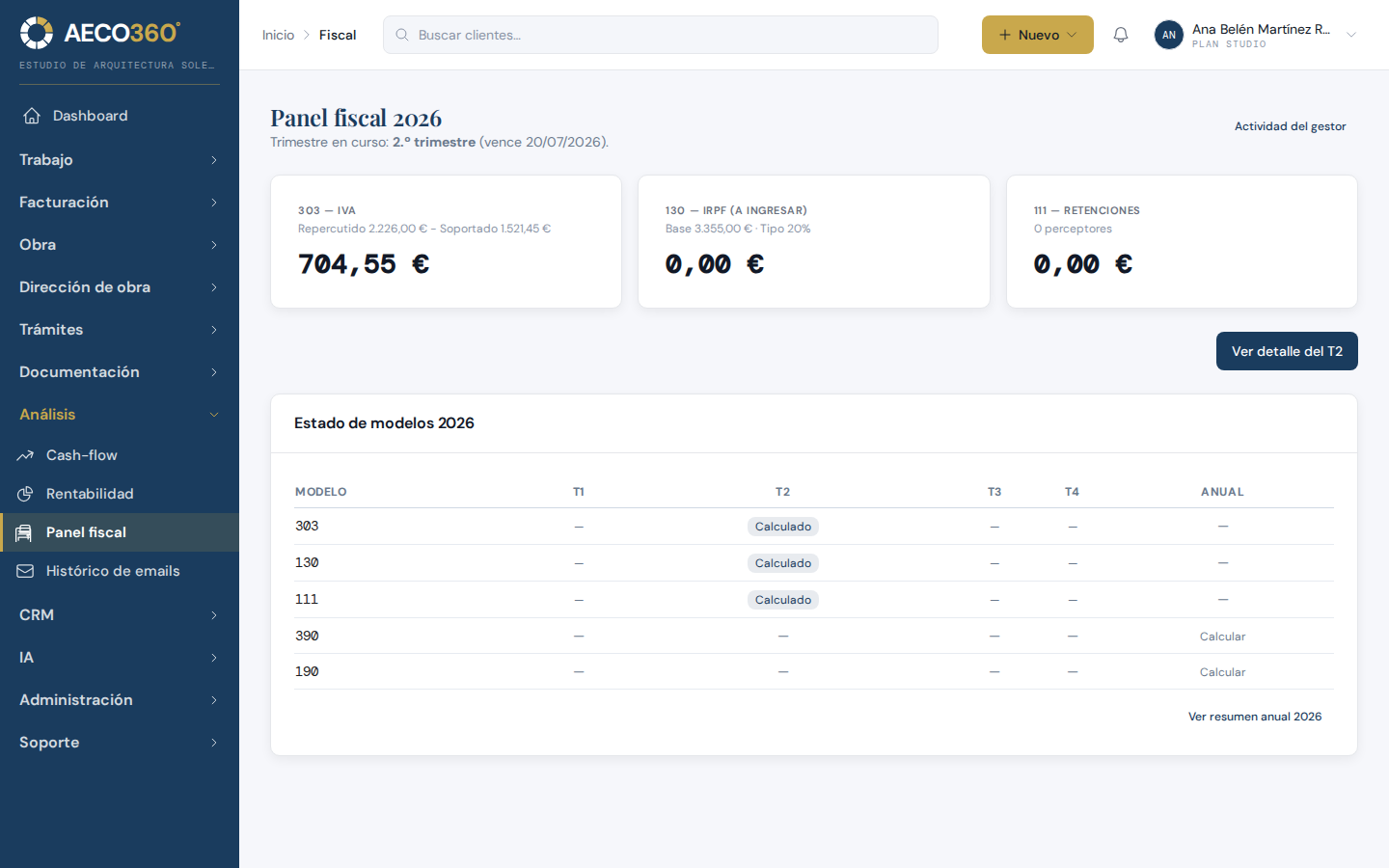Click Ver detalle del T2 button
This screenshot has width=1389, height=868.
tap(1287, 351)
